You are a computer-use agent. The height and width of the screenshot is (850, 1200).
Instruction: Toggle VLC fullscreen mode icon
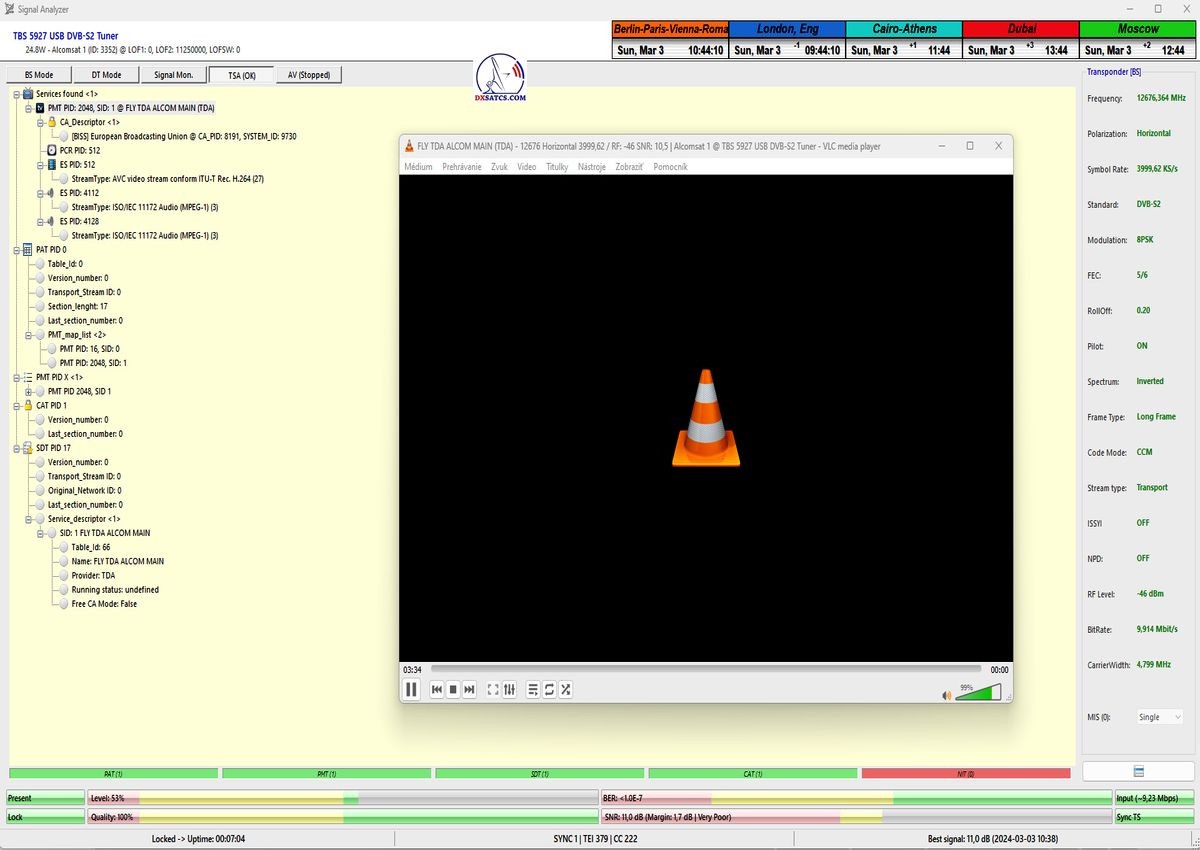click(x=493, y=689)
